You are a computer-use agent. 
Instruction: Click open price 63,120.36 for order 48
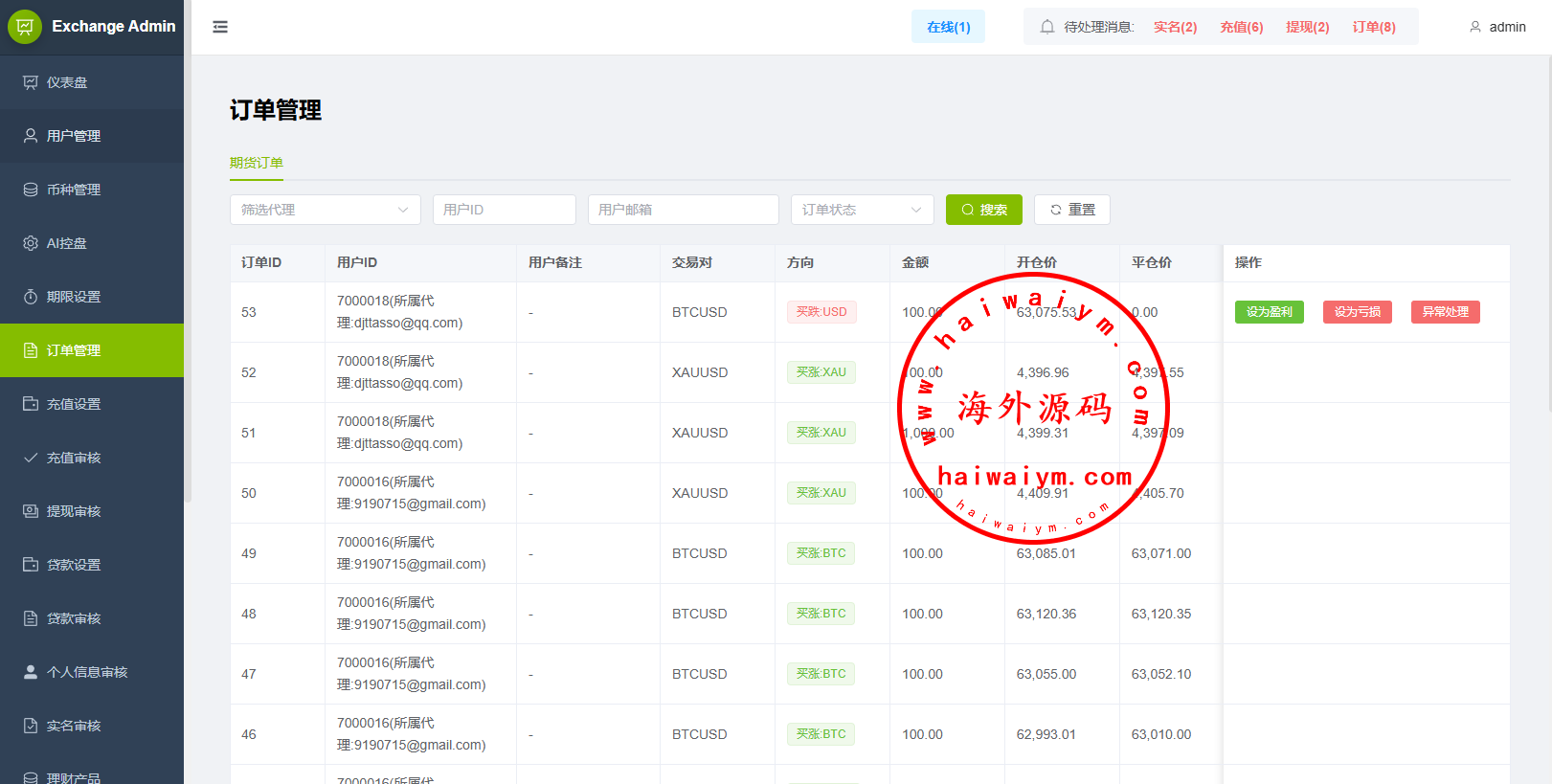pos(1046,614)
